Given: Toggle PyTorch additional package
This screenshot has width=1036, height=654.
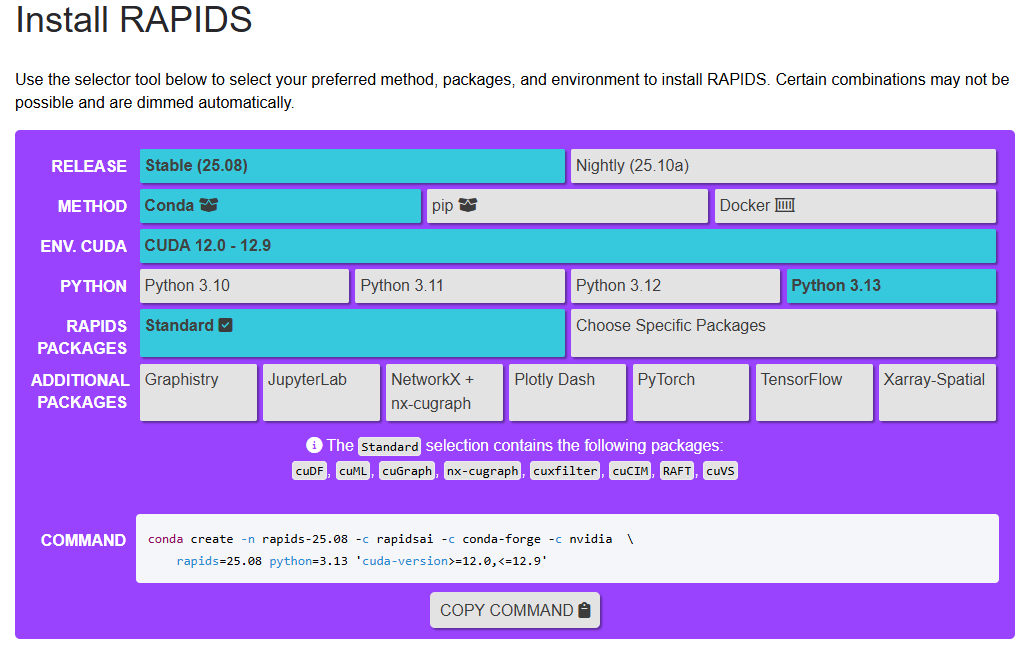Looking at the screenshot, I should coord(690,392).
